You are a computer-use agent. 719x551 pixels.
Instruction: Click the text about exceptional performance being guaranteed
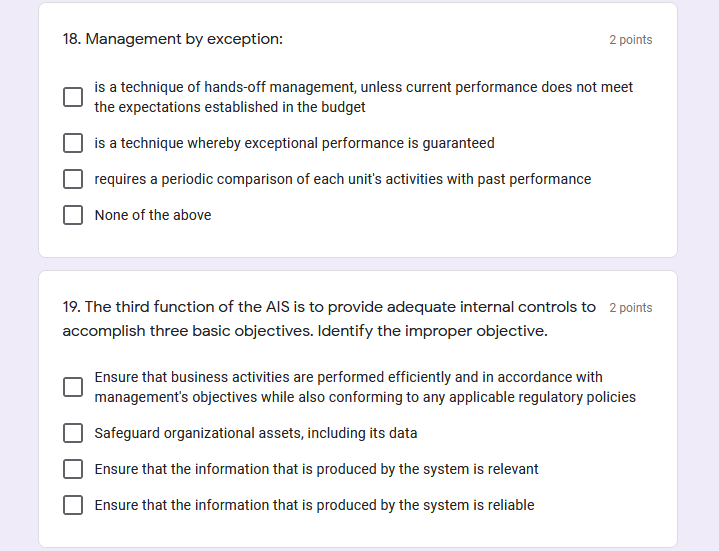[294, 143]
